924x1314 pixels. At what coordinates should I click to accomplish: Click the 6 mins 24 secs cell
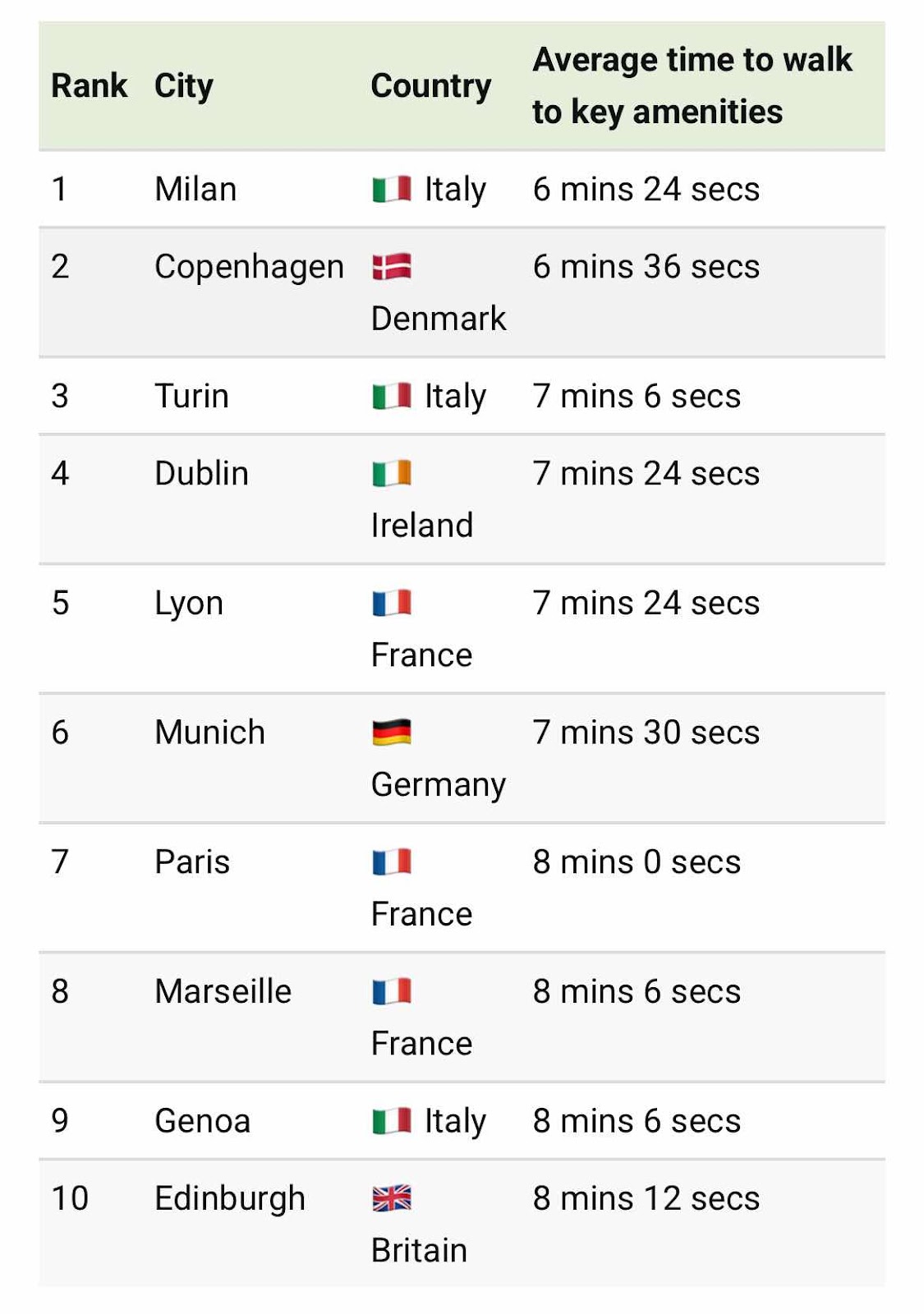click(646, 190)
